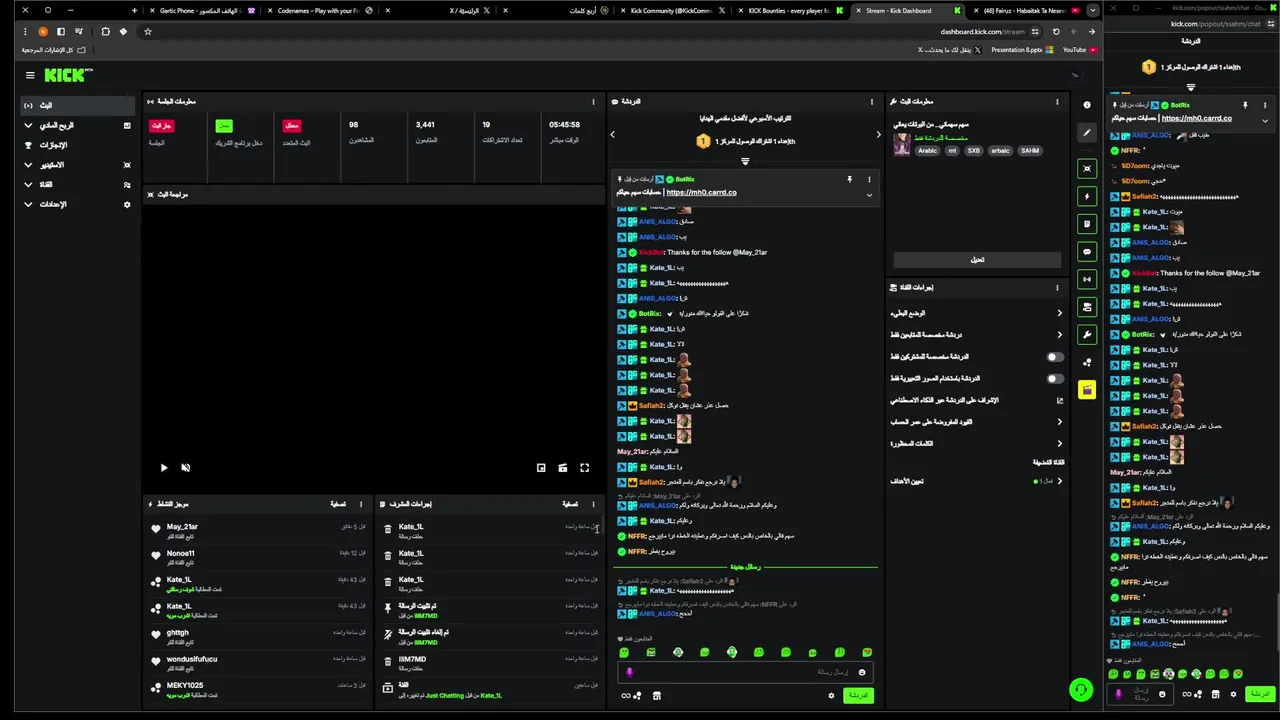
Task: Open chat panel options menu
Action: [872, 101]
